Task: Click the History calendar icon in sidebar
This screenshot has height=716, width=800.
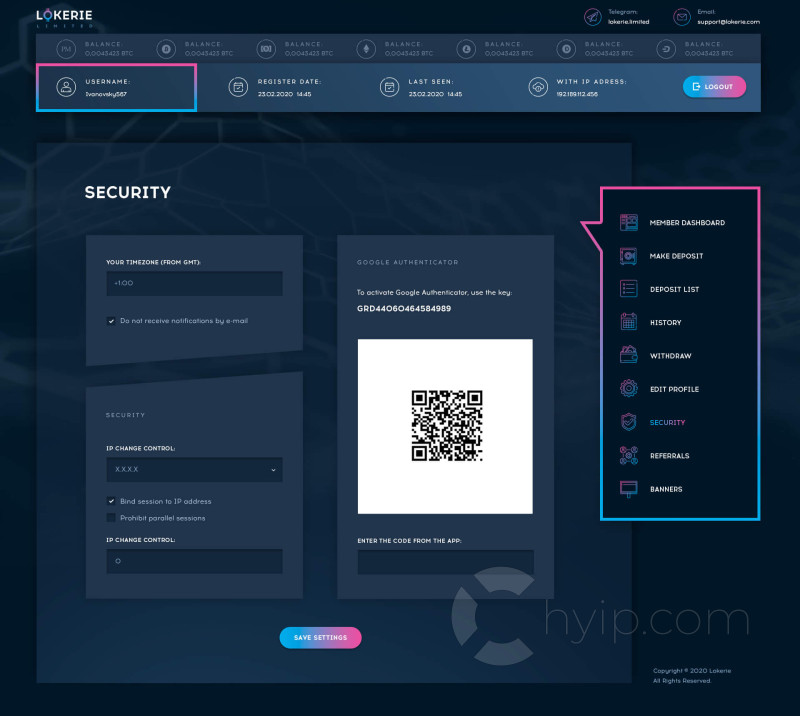Action: coord(629,322)
